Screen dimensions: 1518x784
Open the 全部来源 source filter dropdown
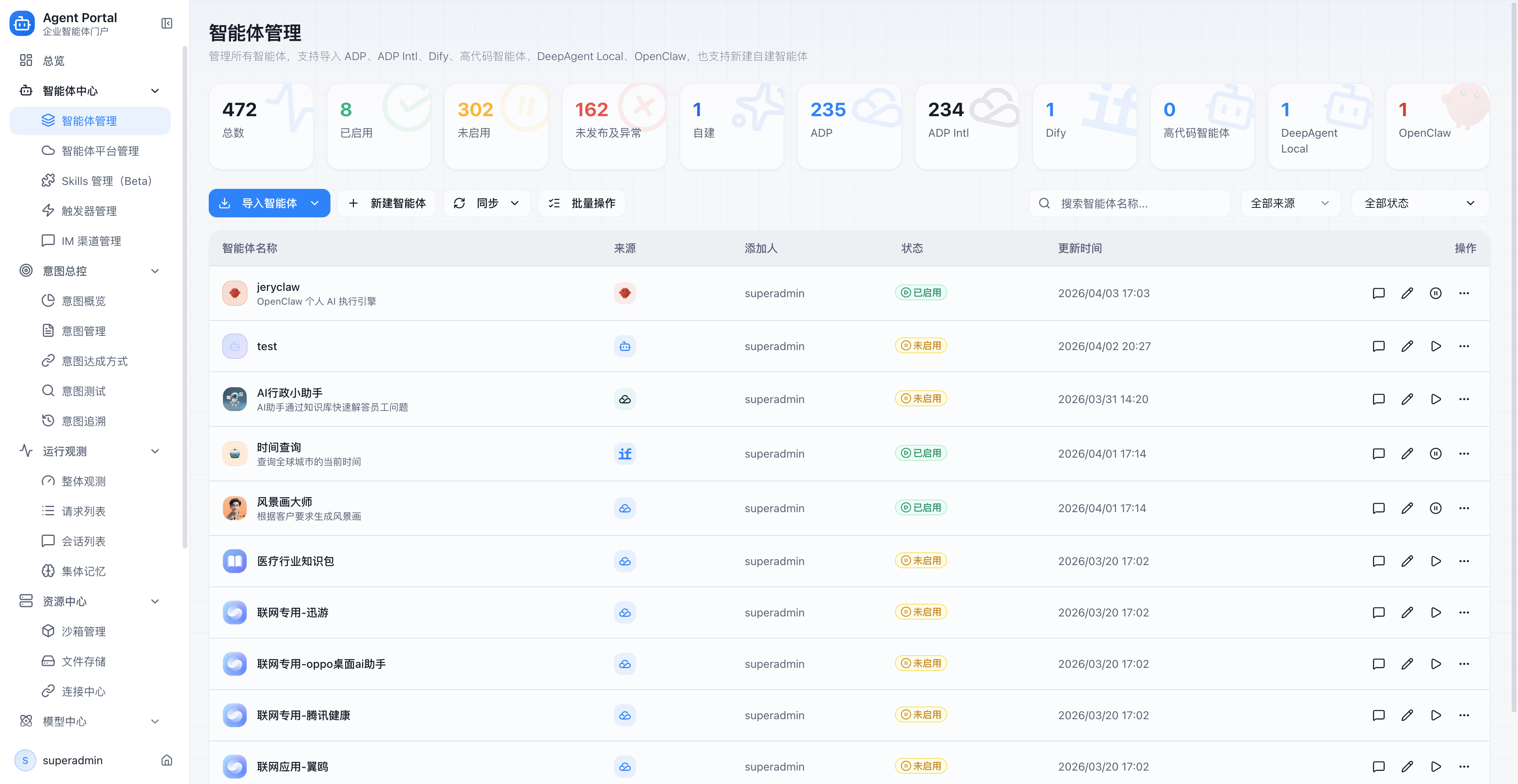[x=1290, y=203]
